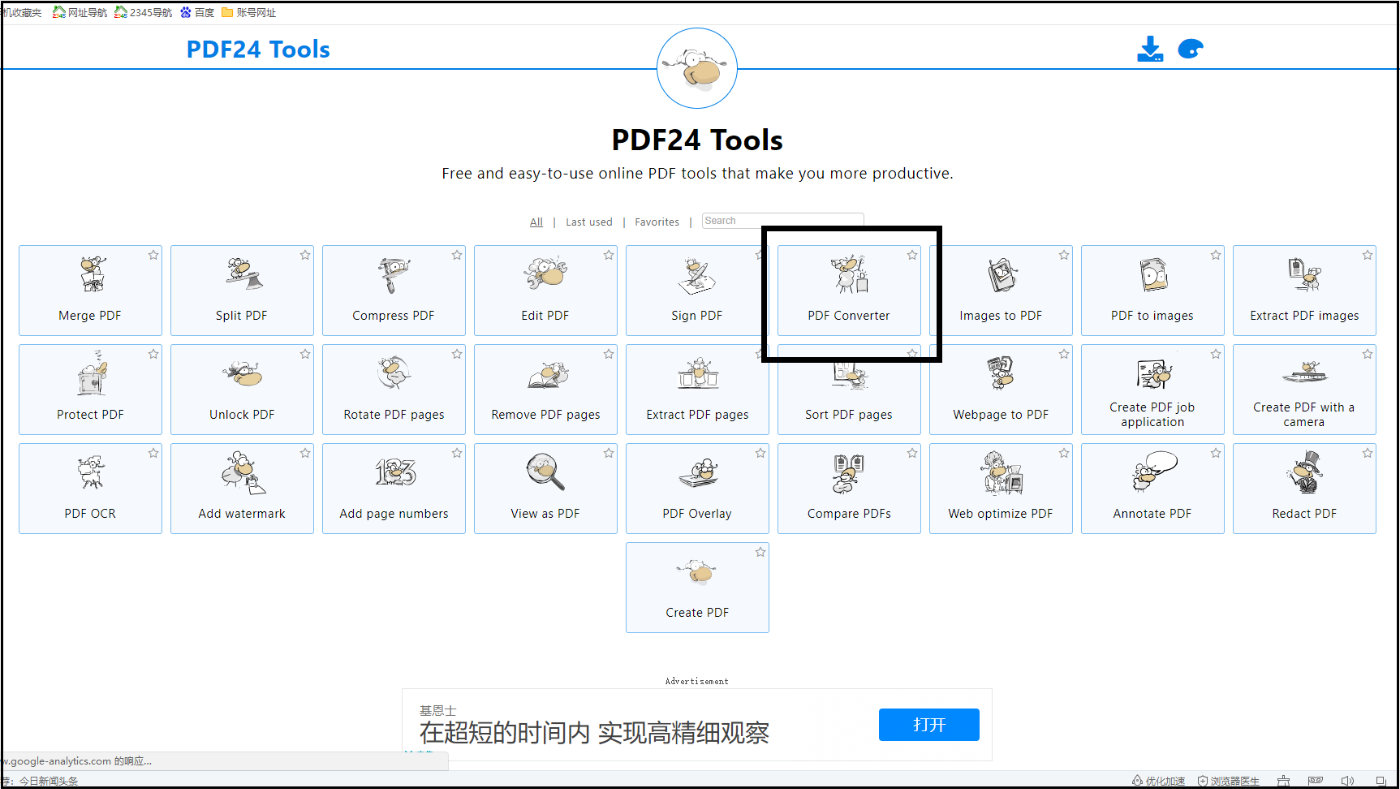1400x789 pixels.
Task: Favorite the PDF Converter tool star
Action: point(912,255)
